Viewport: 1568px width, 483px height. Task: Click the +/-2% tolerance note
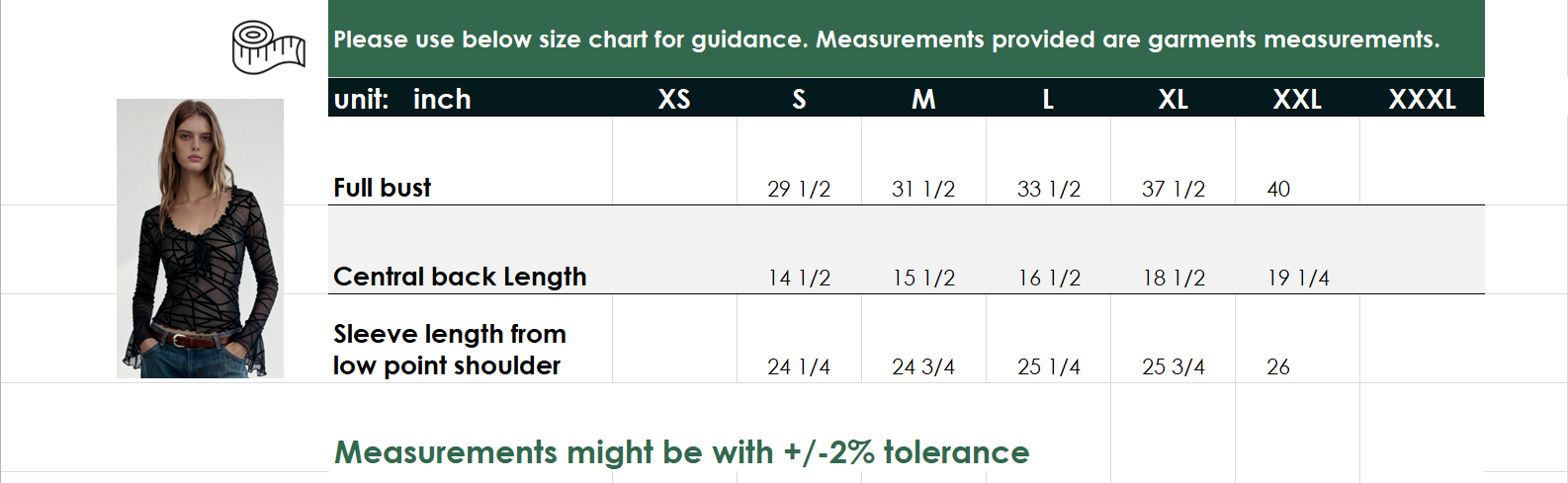click(682, 452)
